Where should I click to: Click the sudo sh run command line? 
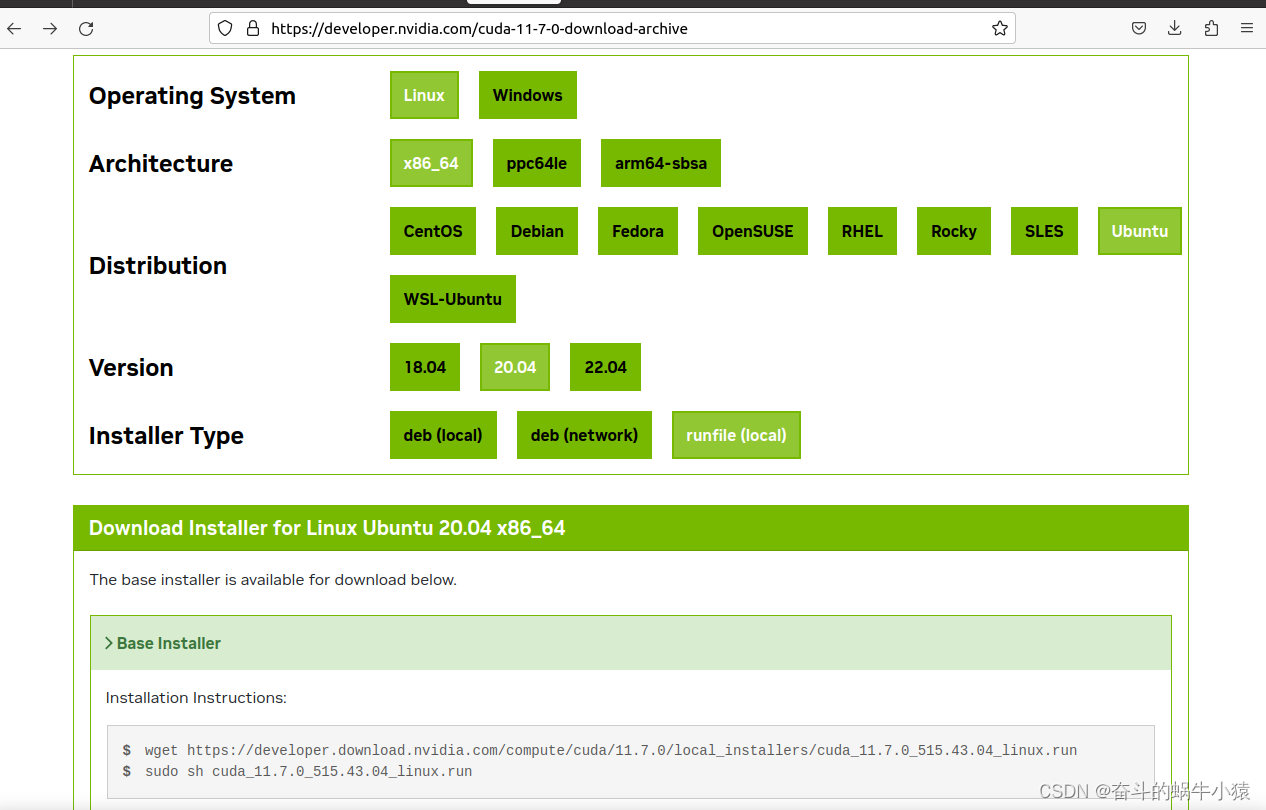tap(308, 772)
